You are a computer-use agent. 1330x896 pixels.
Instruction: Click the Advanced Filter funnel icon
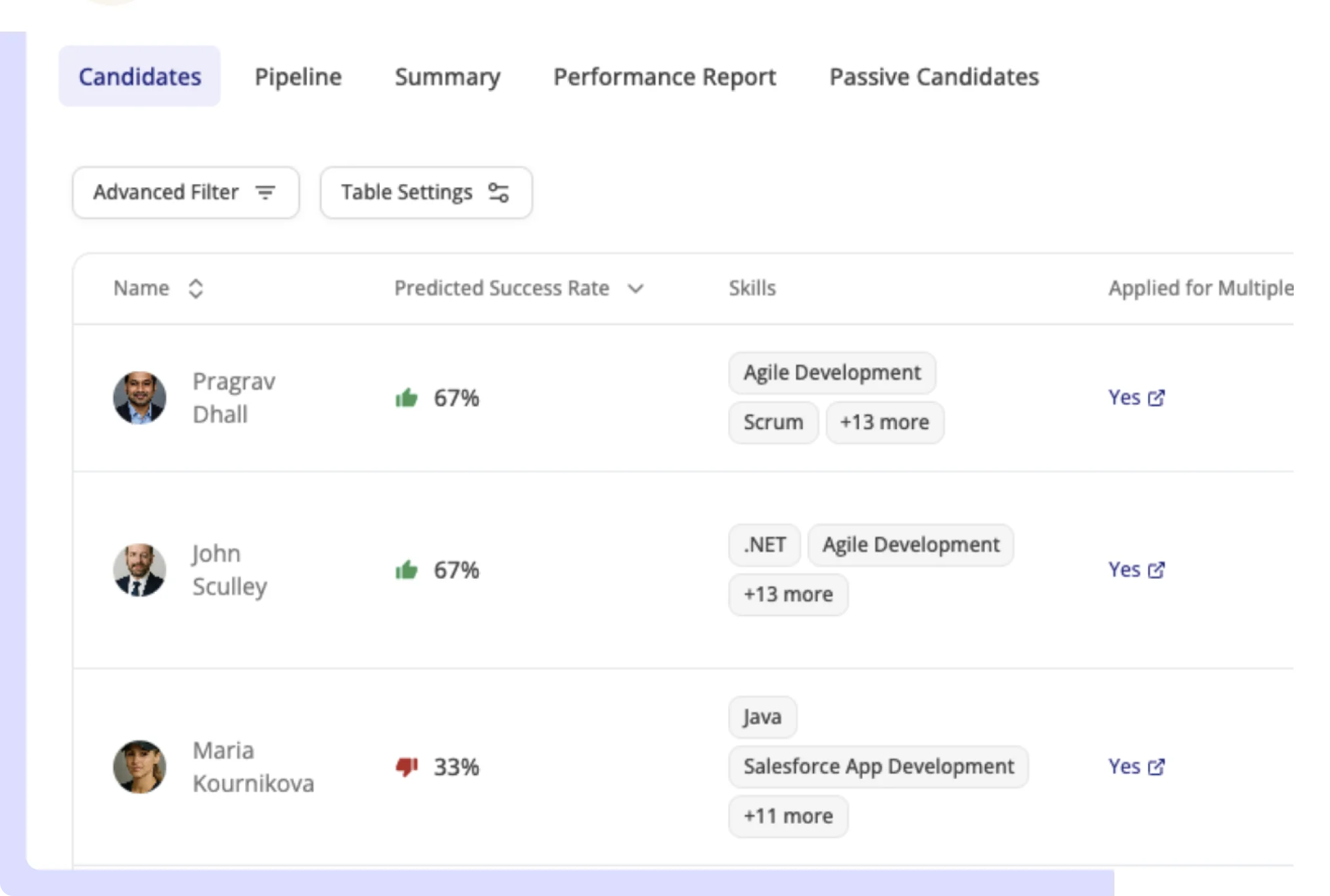point(265,192)
